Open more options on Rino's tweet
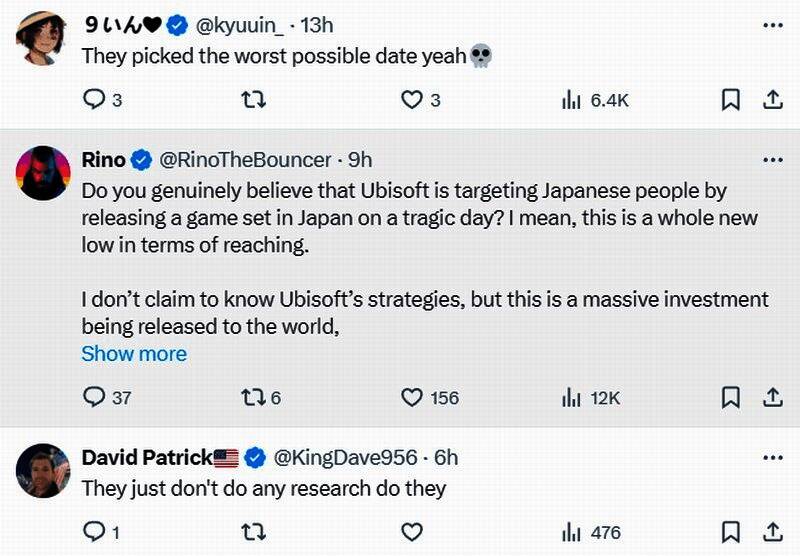The height and width of the screenshot is (556, 800). (772, 160)
